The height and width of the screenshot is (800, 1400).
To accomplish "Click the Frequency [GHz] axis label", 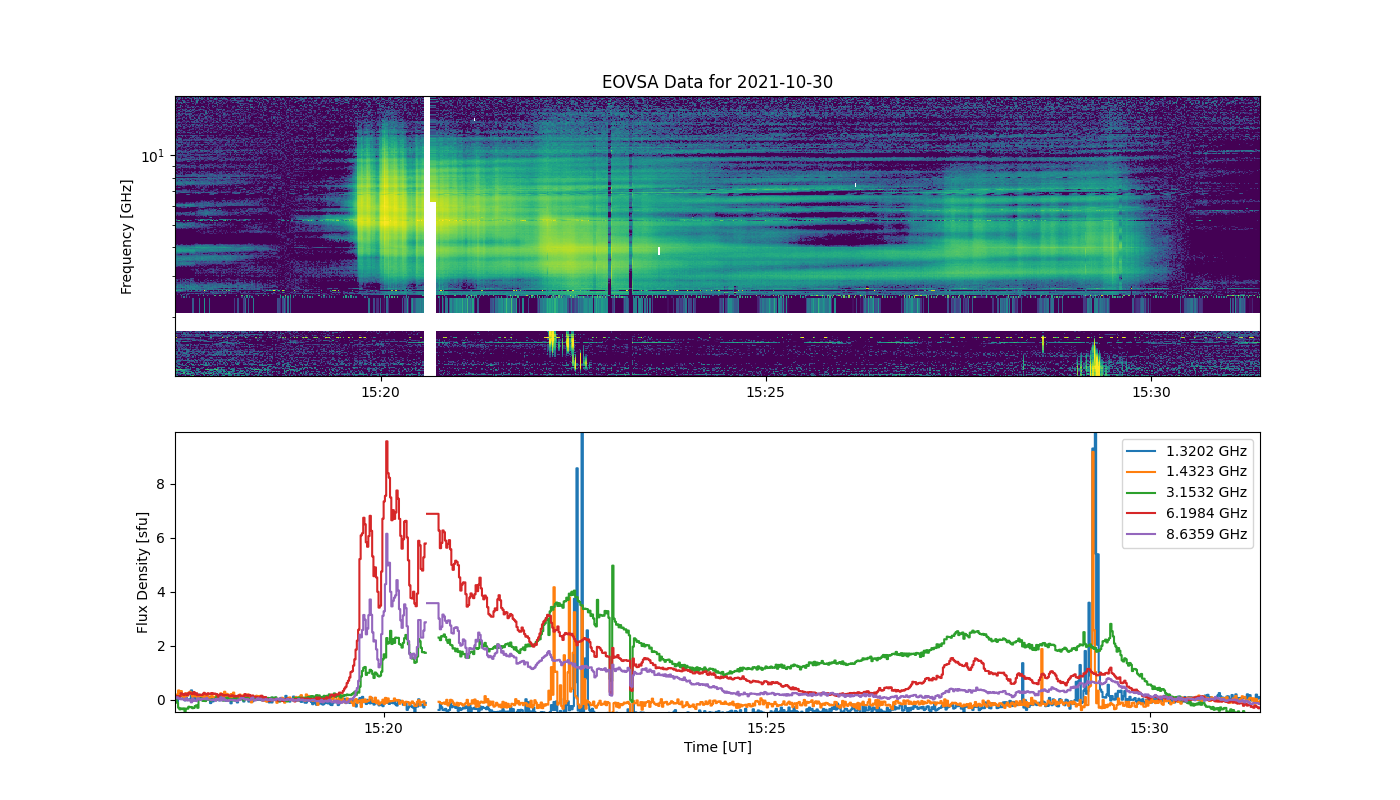I will 127,237.
